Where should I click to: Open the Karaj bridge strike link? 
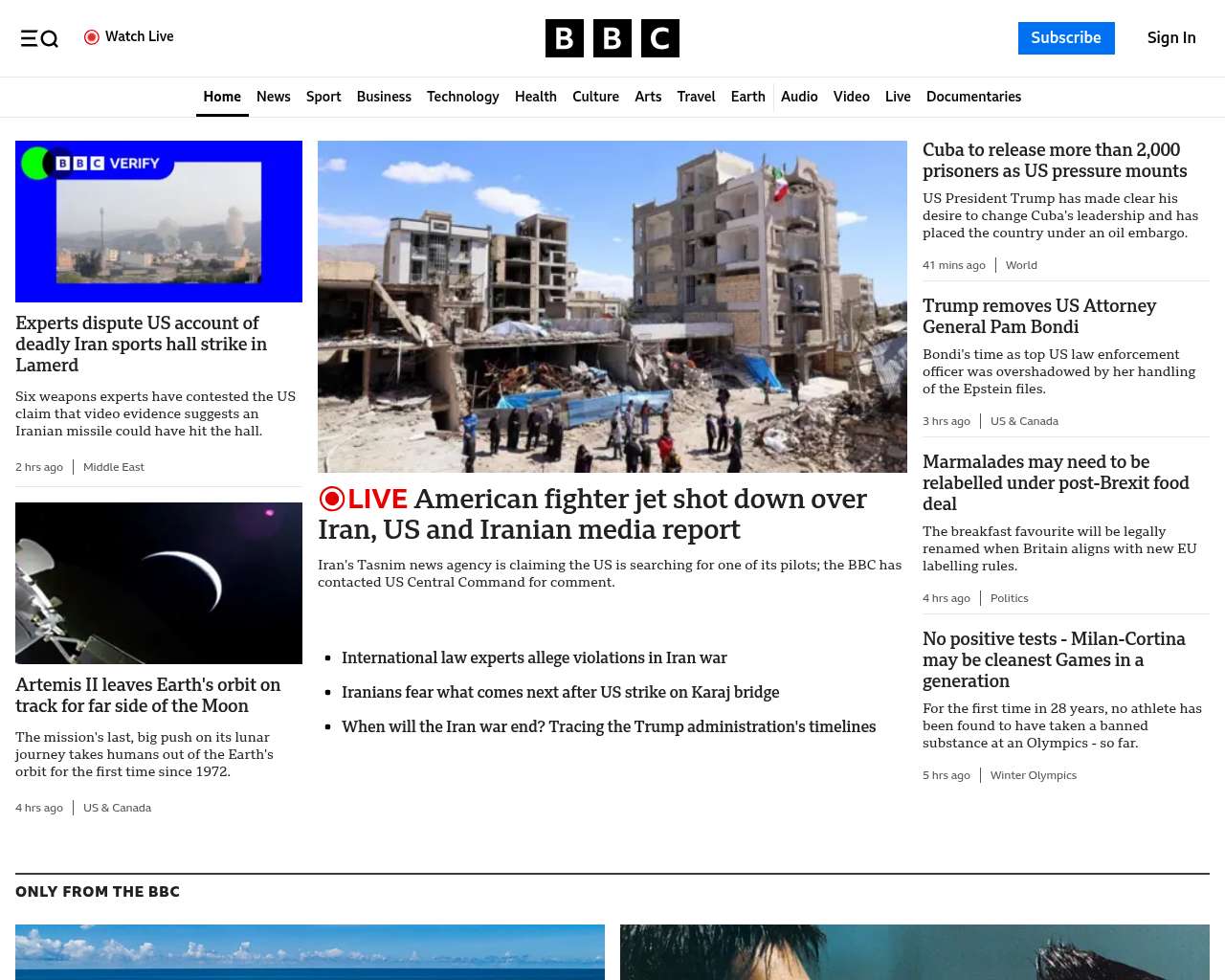tap(560, 692)
